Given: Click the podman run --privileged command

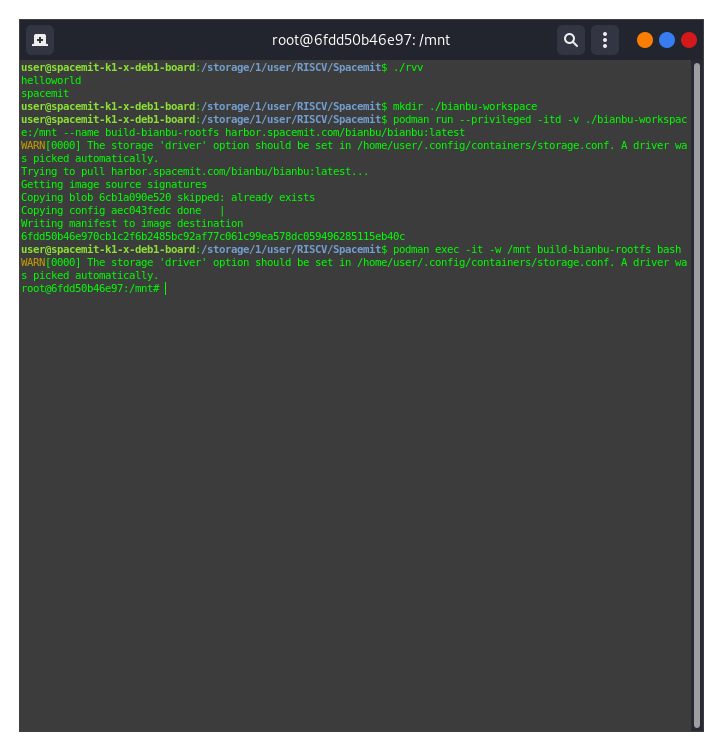Looking at the screenshot, I should pos(540,119).
